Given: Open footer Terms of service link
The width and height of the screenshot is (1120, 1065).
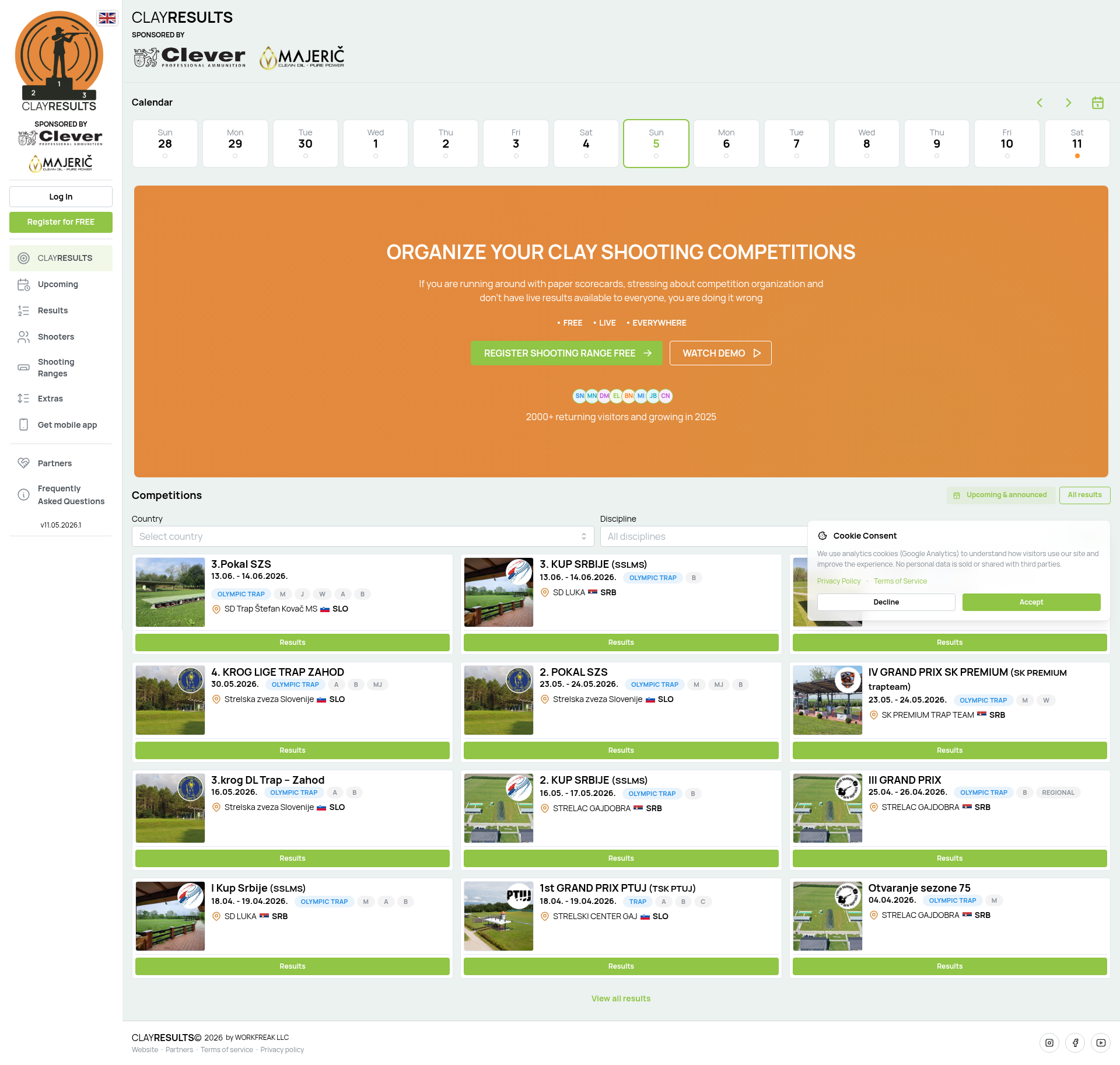Looking at the screenshot, I should point(227,1050).
